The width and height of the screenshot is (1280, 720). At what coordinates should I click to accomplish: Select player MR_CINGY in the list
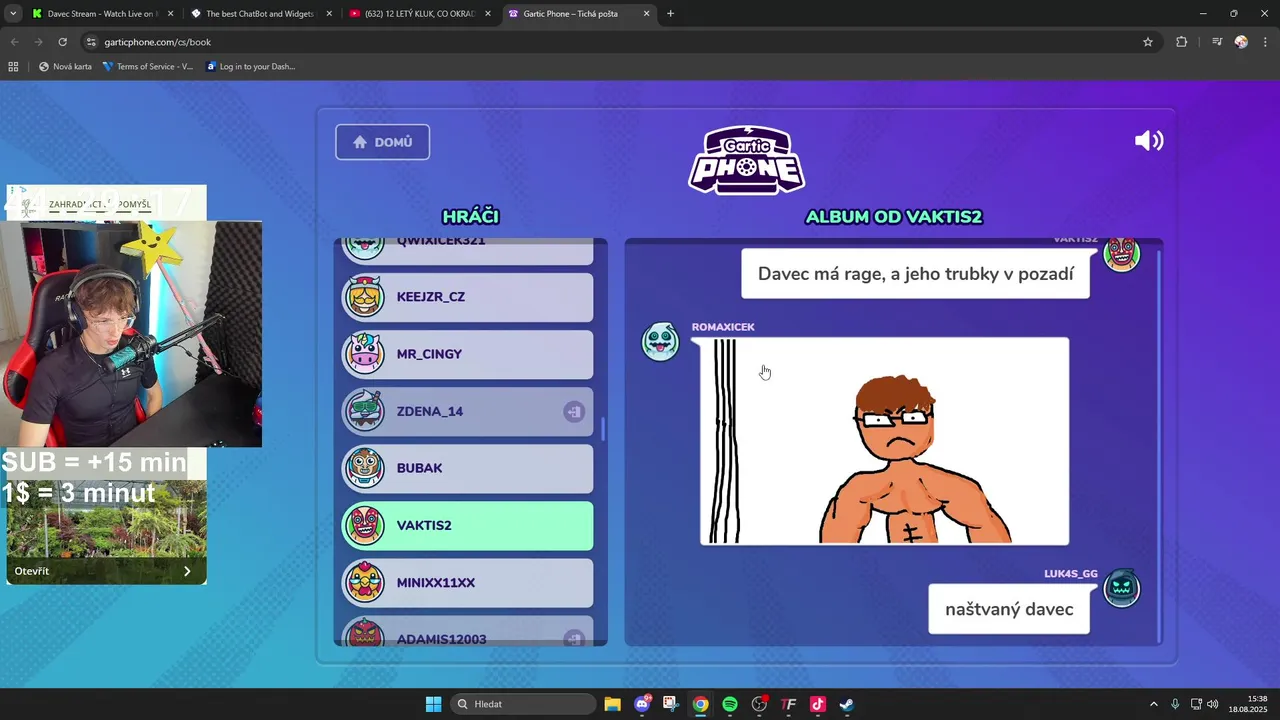[467, 354]
